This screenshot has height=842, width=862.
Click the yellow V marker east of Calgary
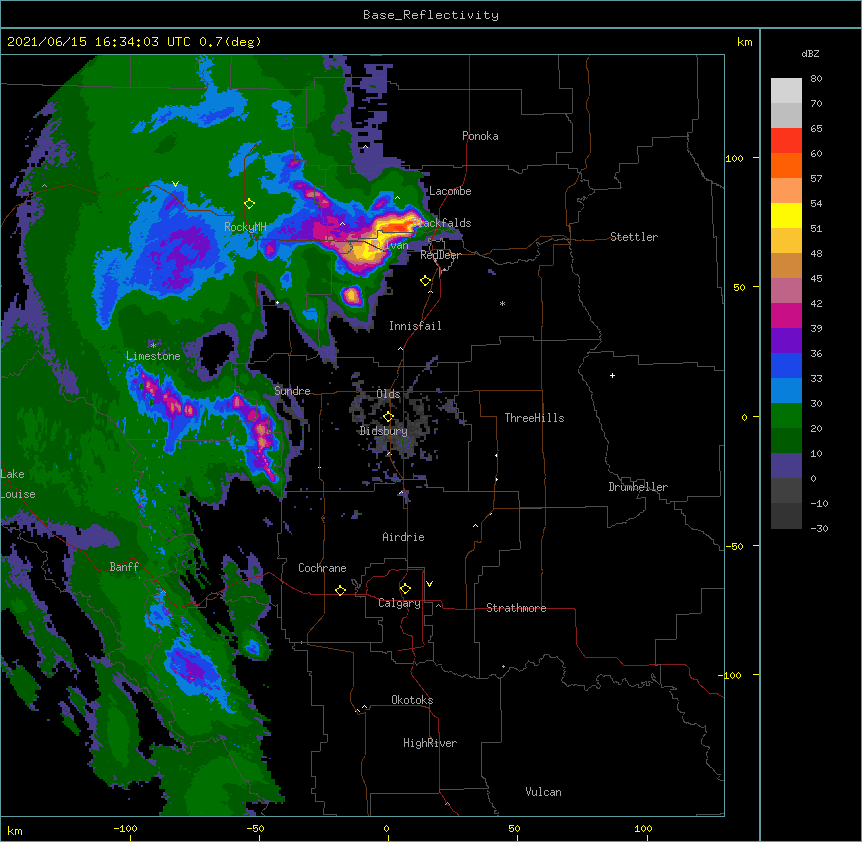click(429, 584)
